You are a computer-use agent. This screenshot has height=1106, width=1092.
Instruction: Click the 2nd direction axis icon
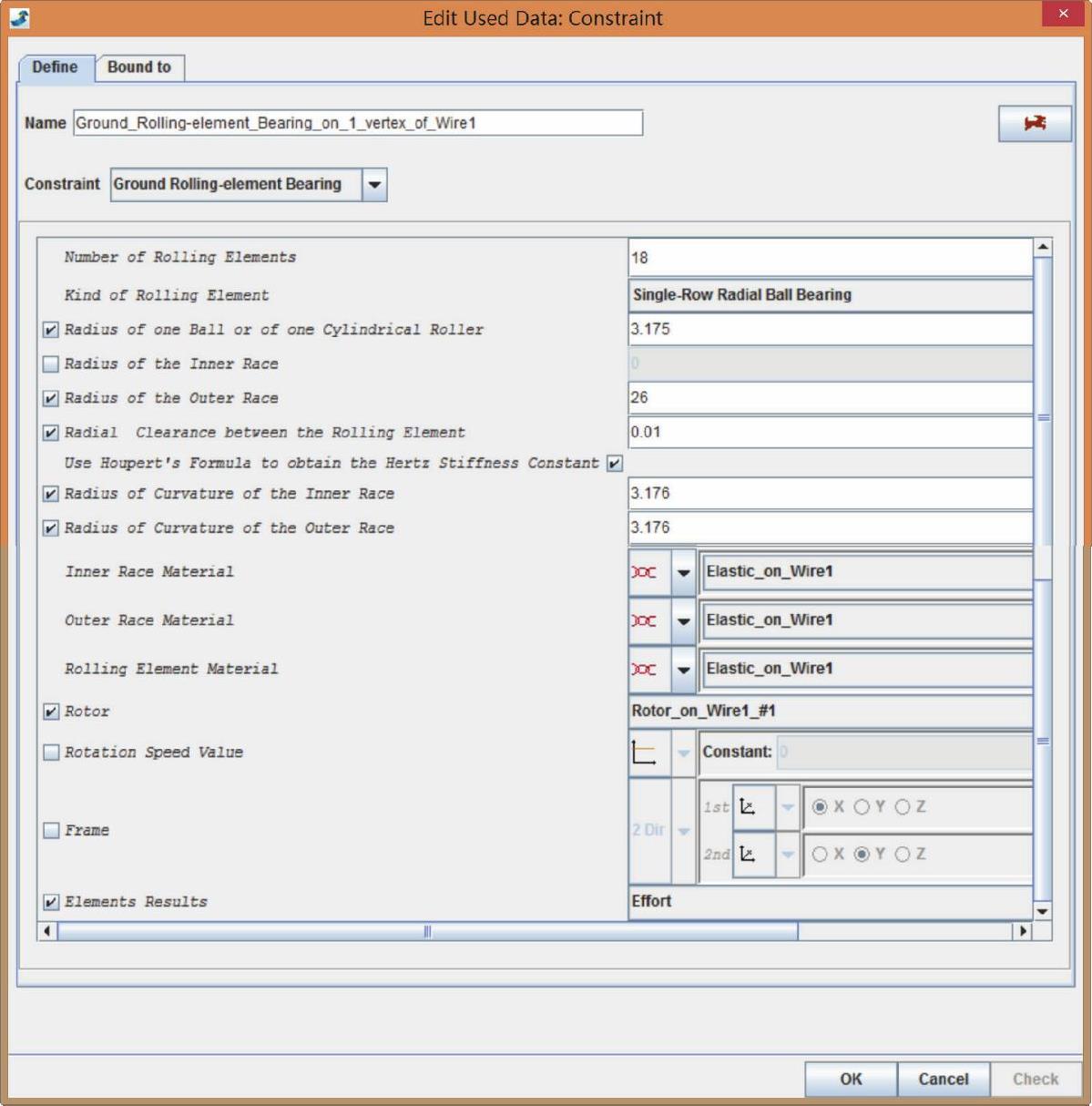pyautogui.click(x=749, y=855)
